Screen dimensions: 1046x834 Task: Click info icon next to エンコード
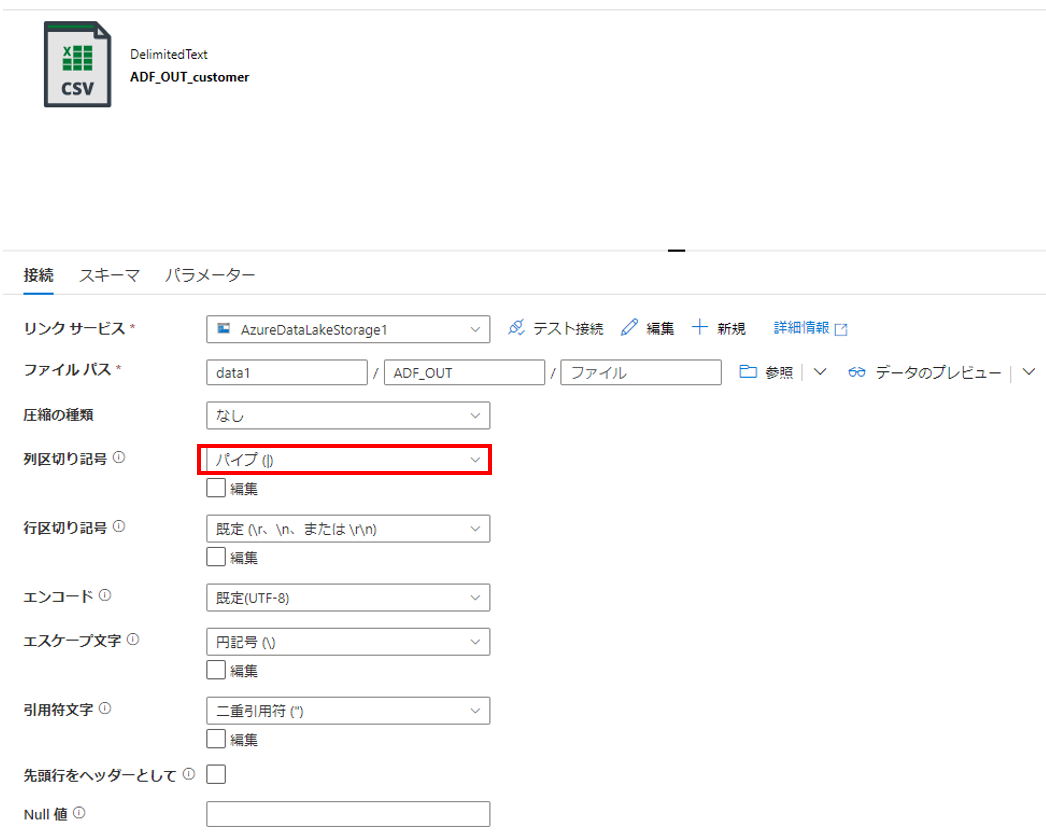point(105,595)
